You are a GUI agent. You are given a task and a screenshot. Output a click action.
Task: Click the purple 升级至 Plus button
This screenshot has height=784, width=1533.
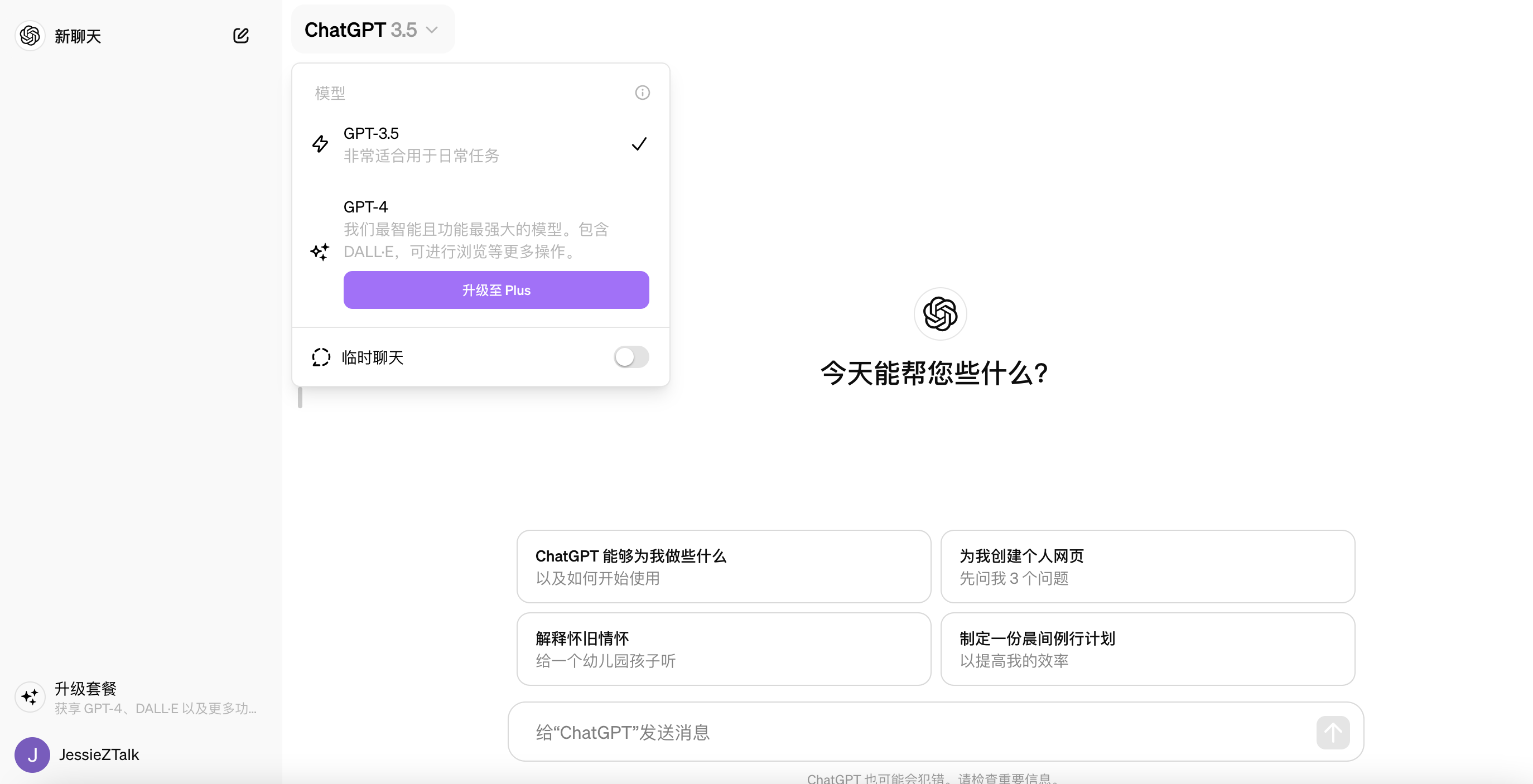(x=496, y=290)
